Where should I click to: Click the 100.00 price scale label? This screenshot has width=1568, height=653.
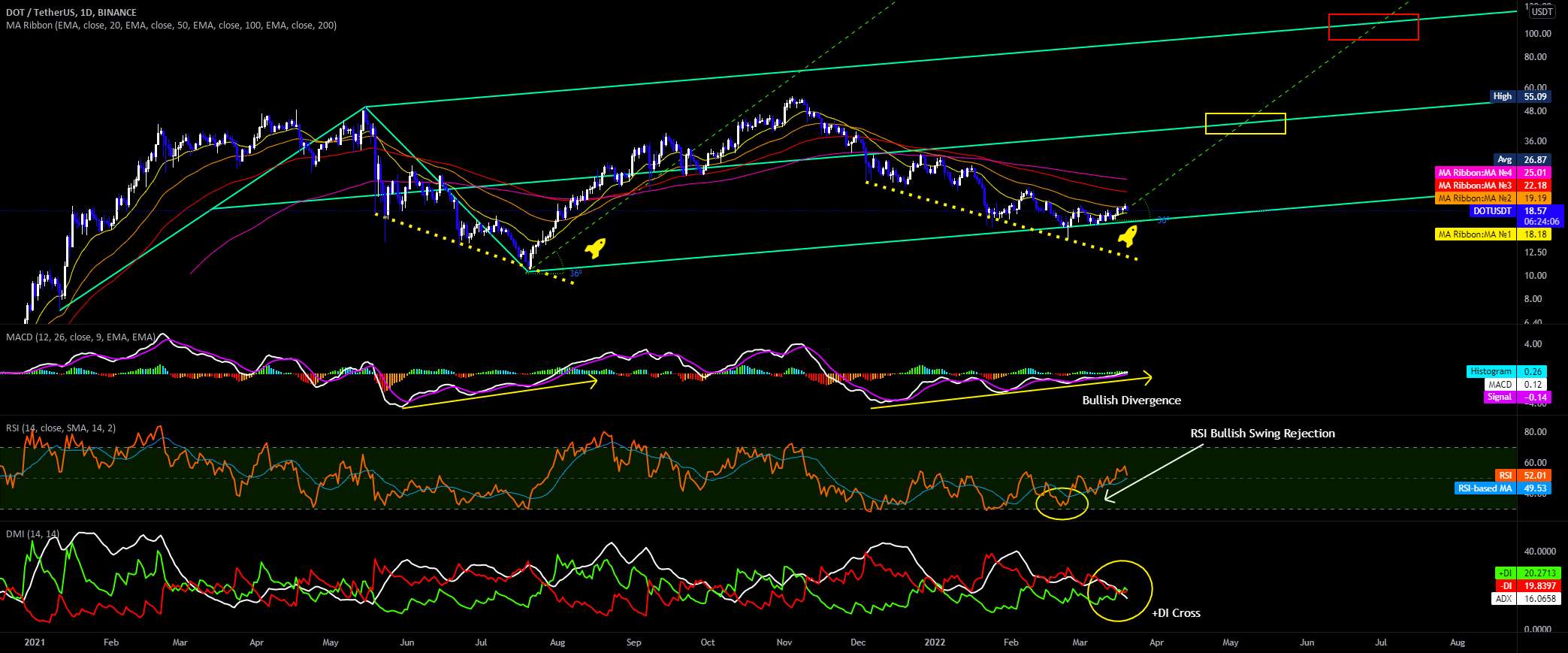coord(1537,34)
